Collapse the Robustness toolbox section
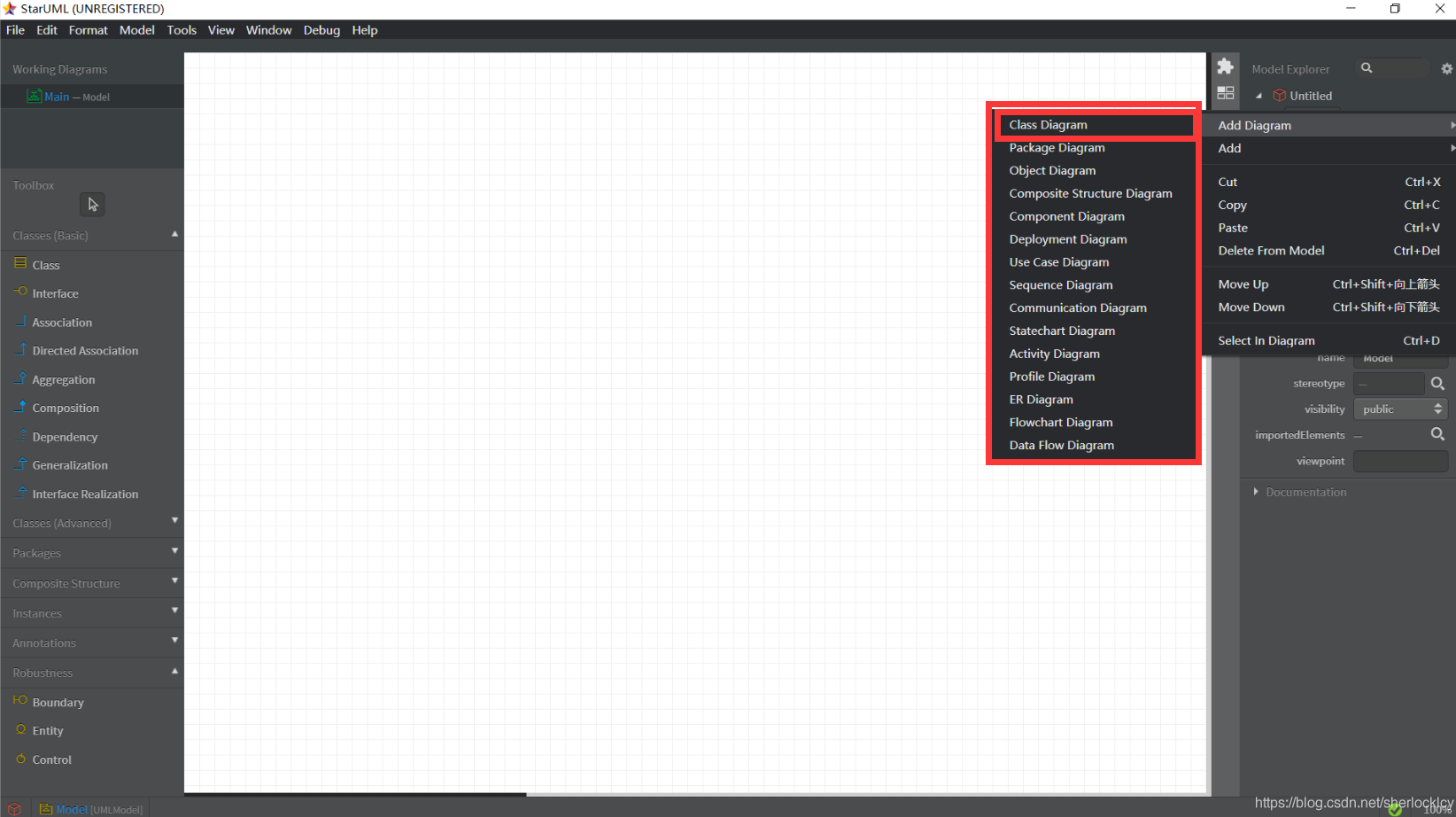This screenshot has width=1456, height=817. point(174,672)
